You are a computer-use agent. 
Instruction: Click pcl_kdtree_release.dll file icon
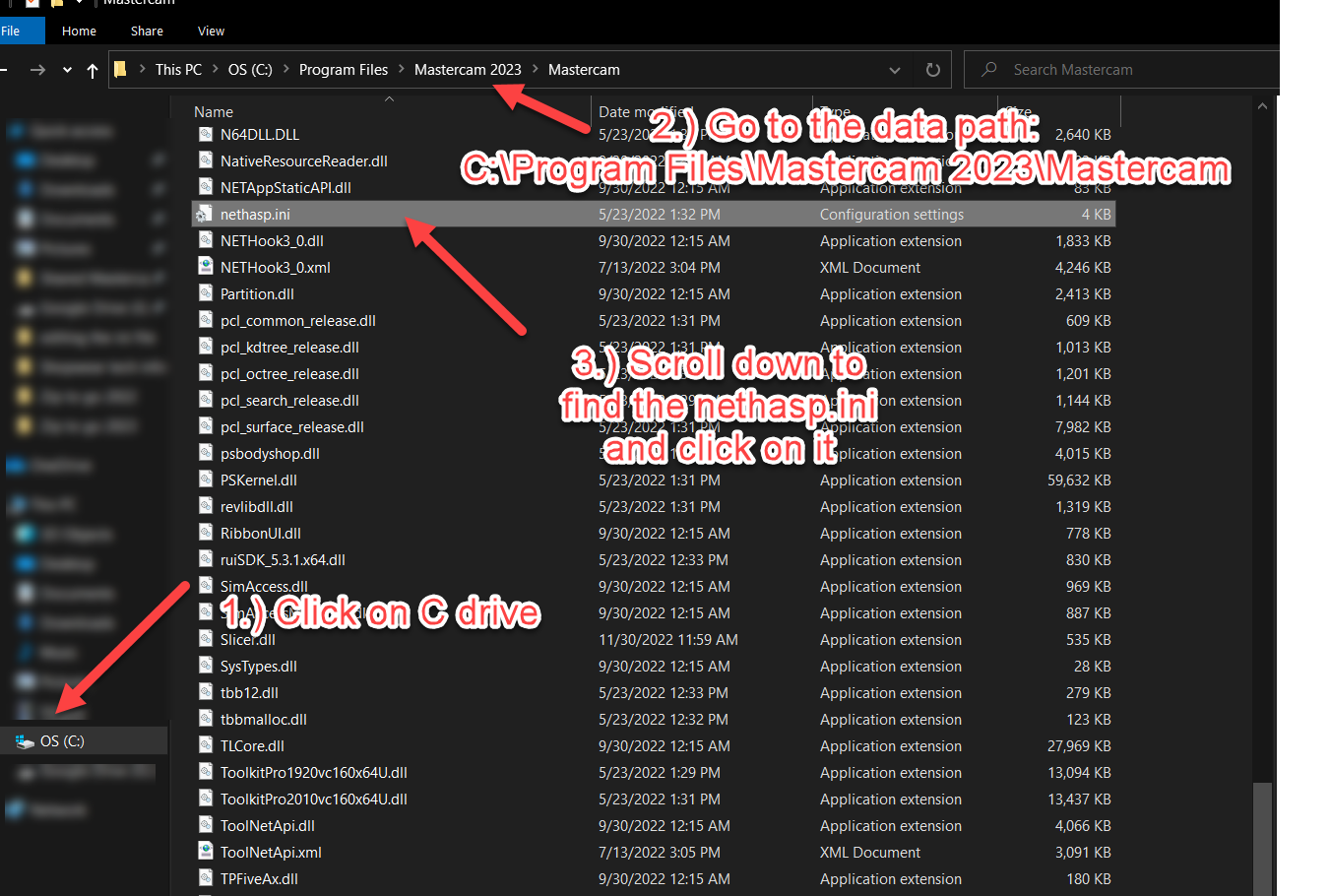point(205,347)
